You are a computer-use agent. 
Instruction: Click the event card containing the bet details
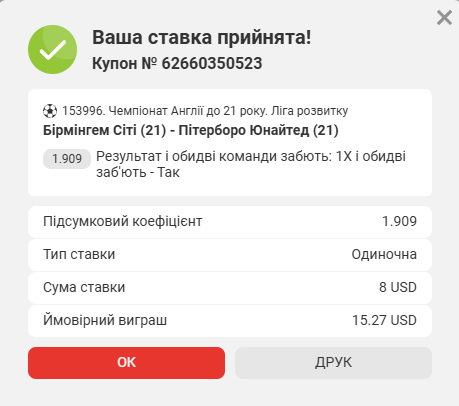[x=230, y=142]
